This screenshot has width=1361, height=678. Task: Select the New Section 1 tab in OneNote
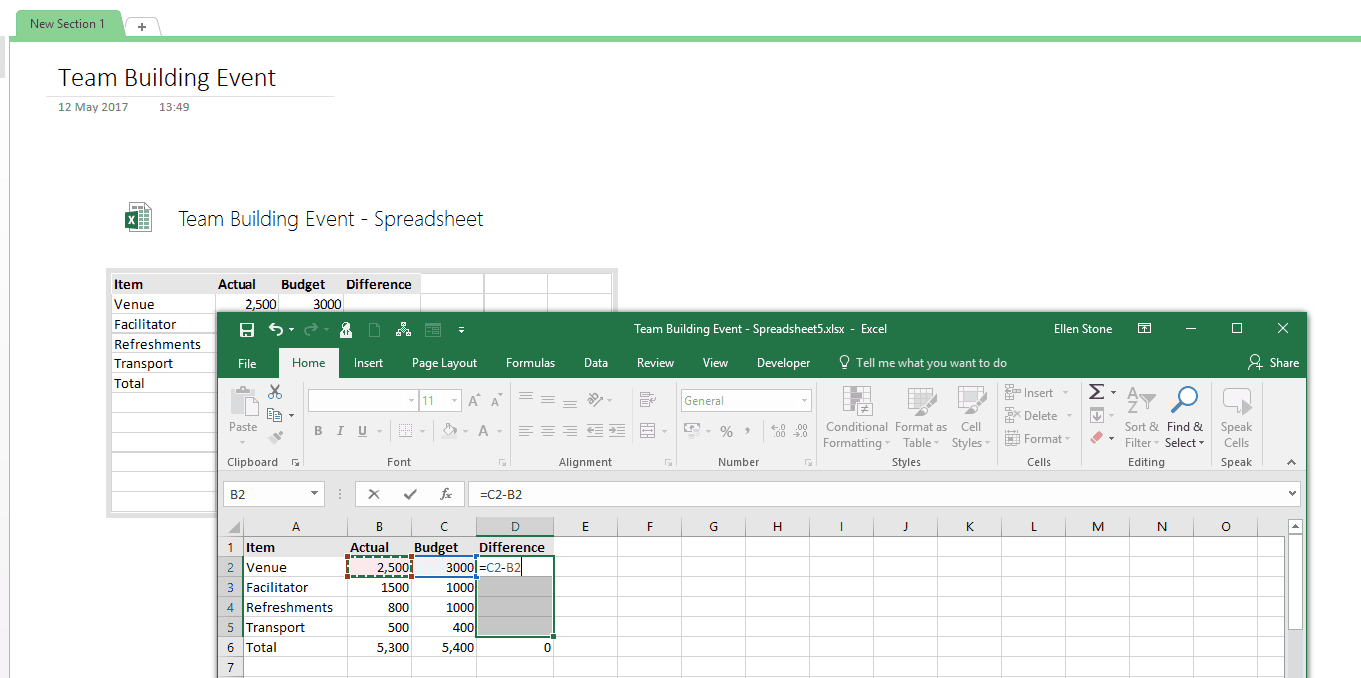[67, 24]
